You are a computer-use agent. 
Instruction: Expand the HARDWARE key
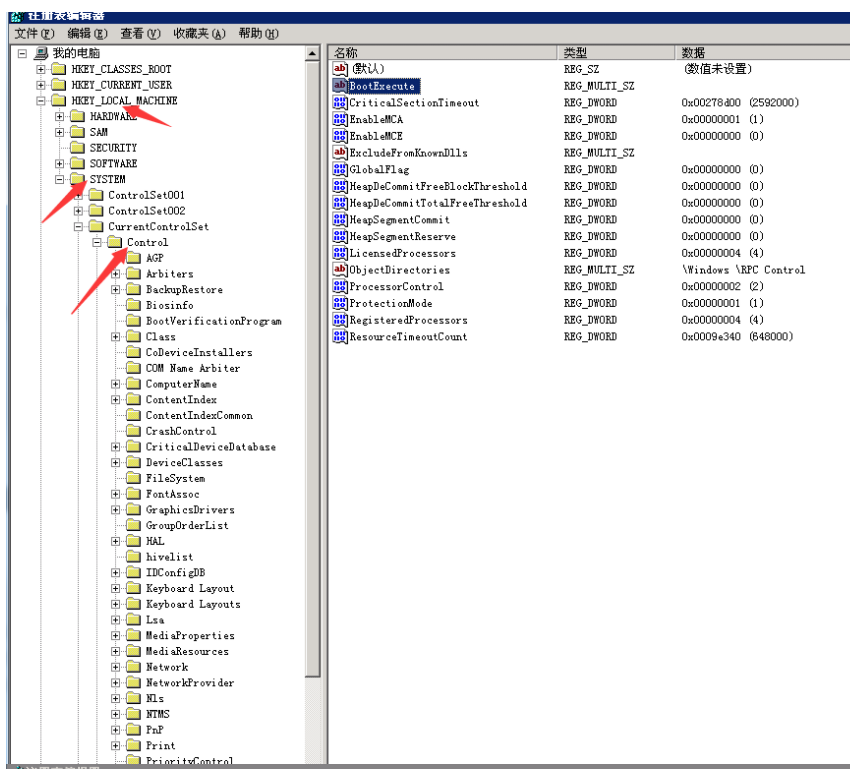[59, 117]
